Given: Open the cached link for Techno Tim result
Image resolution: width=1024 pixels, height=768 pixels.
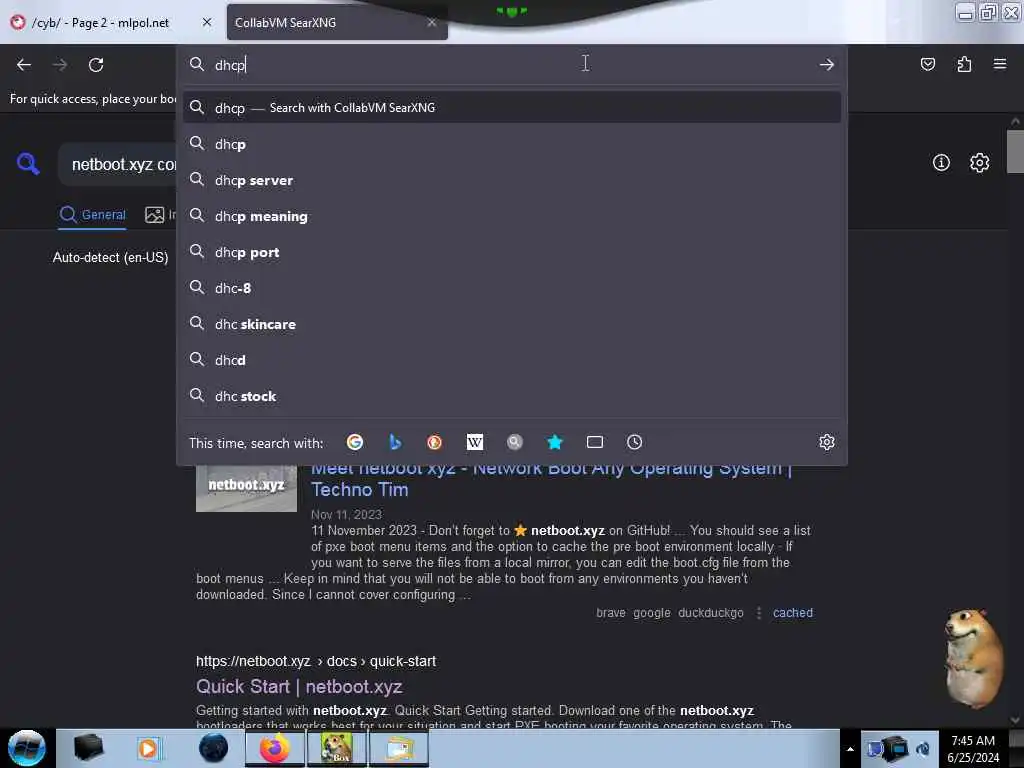Looking at the screenshot, I should 793,613.
